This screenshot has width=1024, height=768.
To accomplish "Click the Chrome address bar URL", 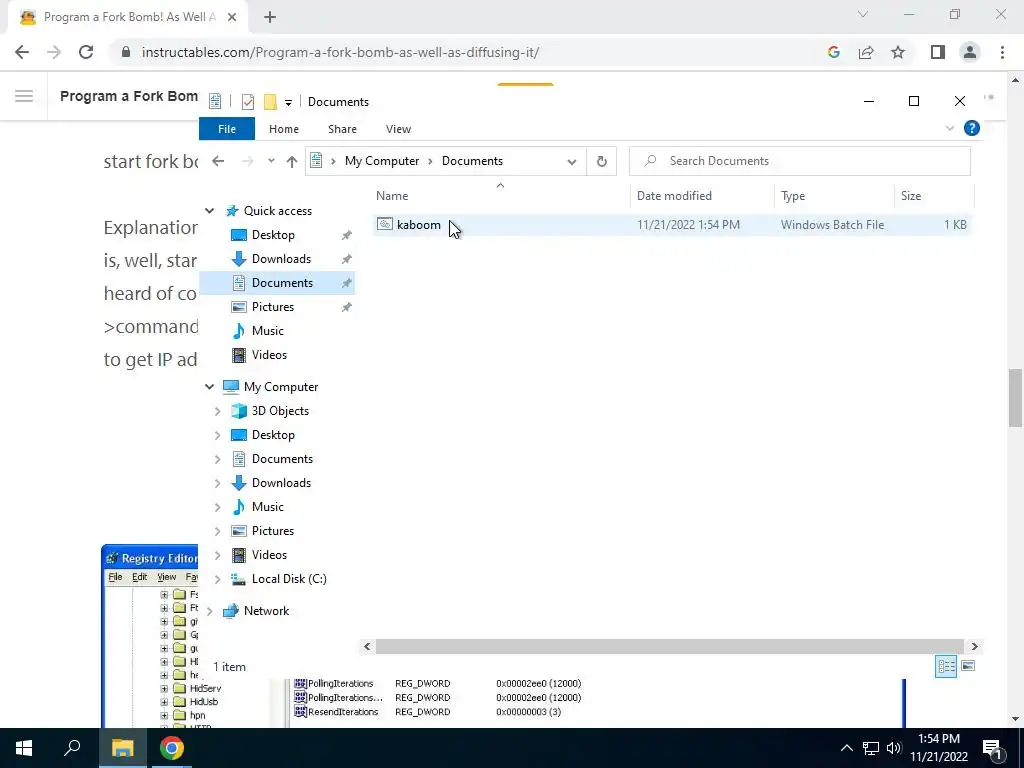I will (340, 52).
